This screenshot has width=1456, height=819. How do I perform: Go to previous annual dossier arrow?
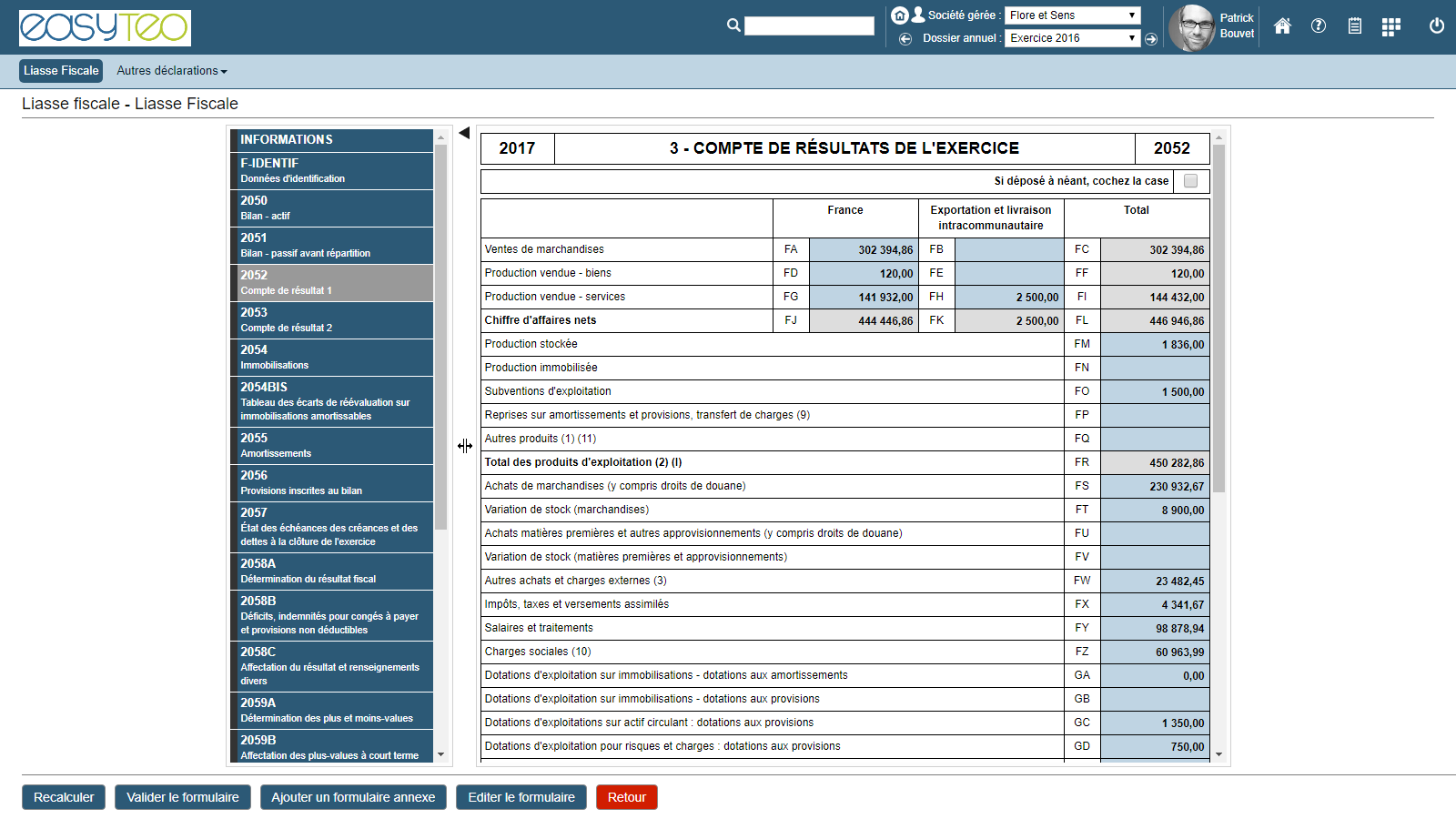pos(905,38)
